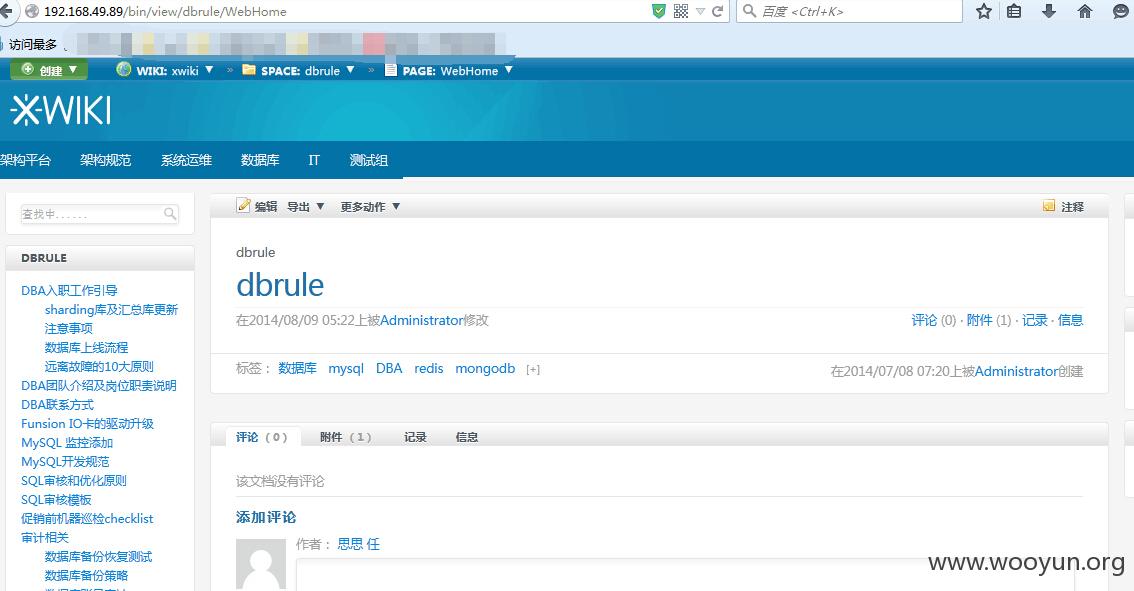Open the mongodb tag

pos(485,368)
